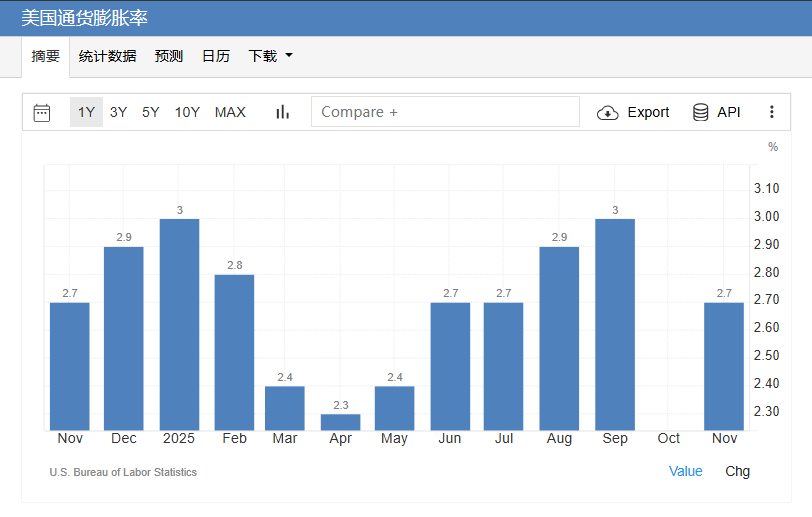Open the three-dot more options menu
Viewport: 812px width, 517px height.
(771, 112)
